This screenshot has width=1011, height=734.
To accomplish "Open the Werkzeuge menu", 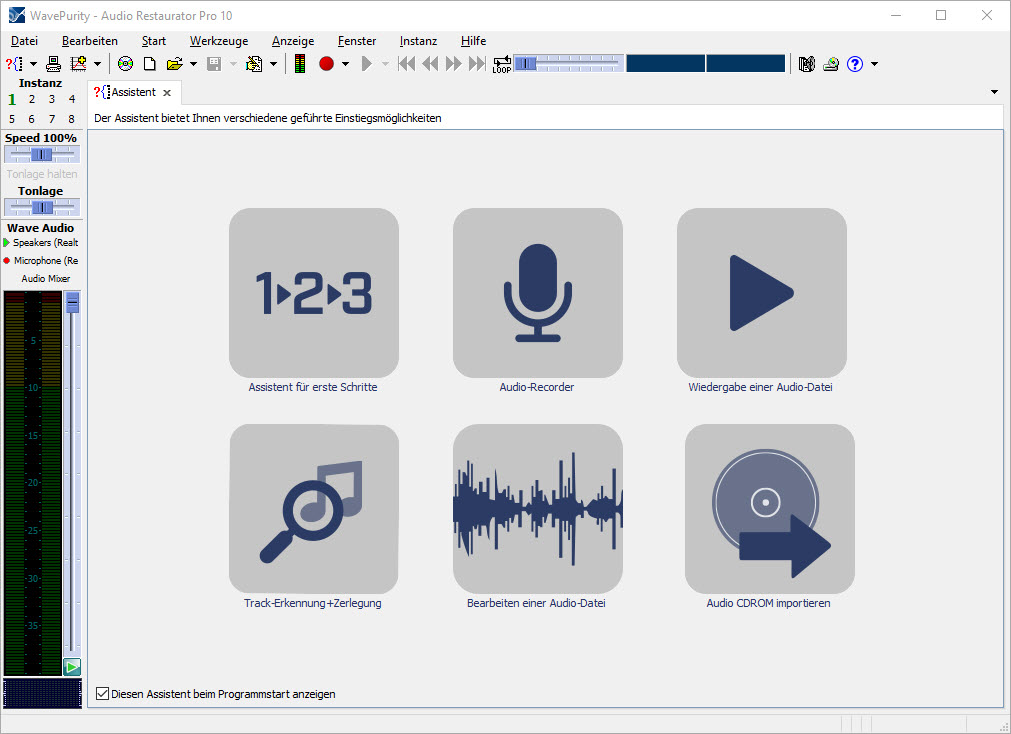I will coord(219,41).
